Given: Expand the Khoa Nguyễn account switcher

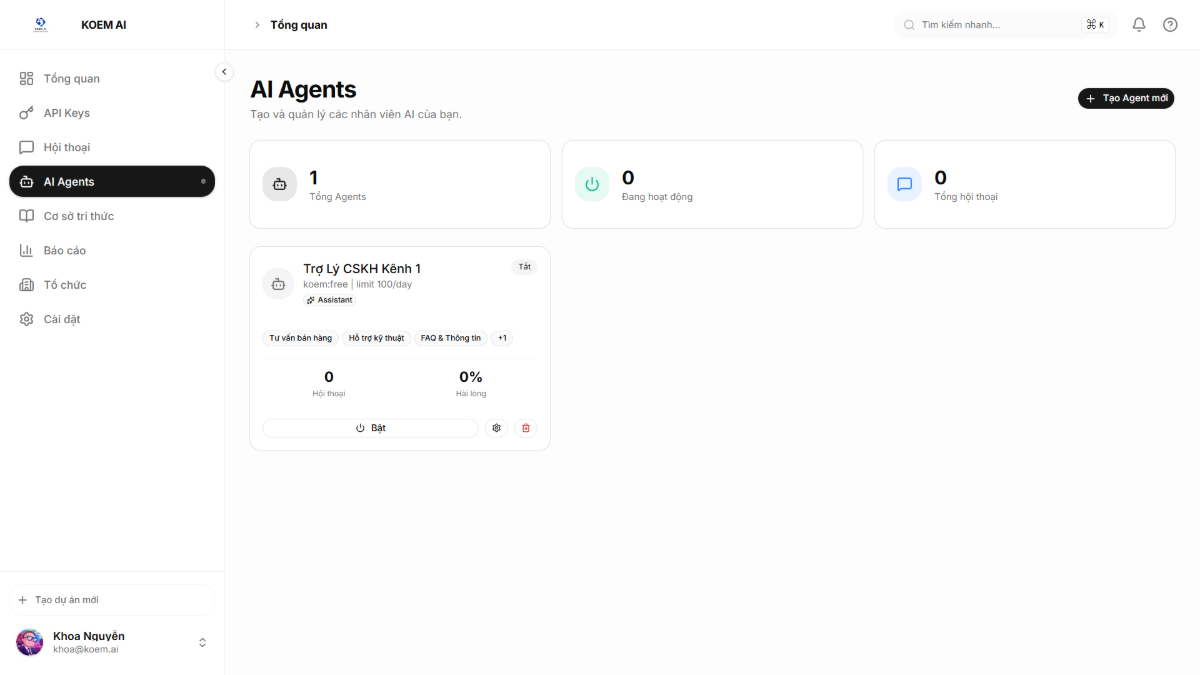Looking at the screenshot, I should (202, 642).
